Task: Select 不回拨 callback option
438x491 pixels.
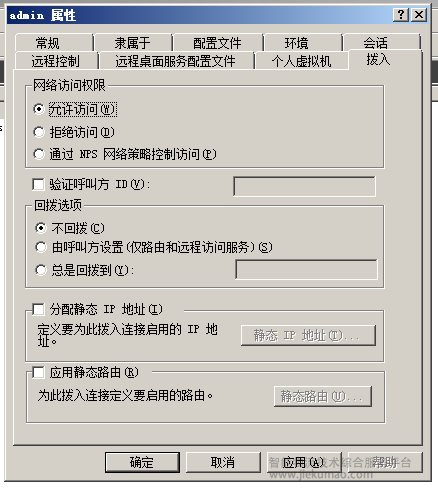Action: click(x=41, y=228)
